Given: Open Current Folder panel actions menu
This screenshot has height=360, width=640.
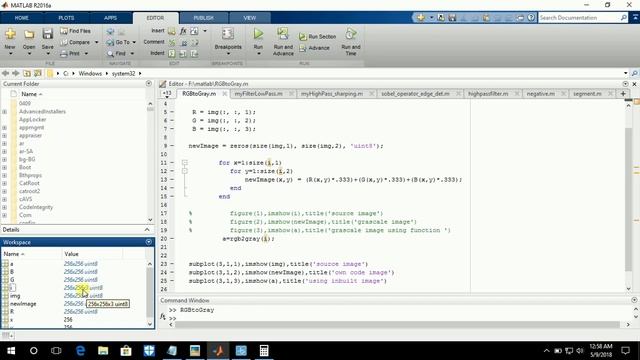Looking at the screenshot, I should coord(149,84).
